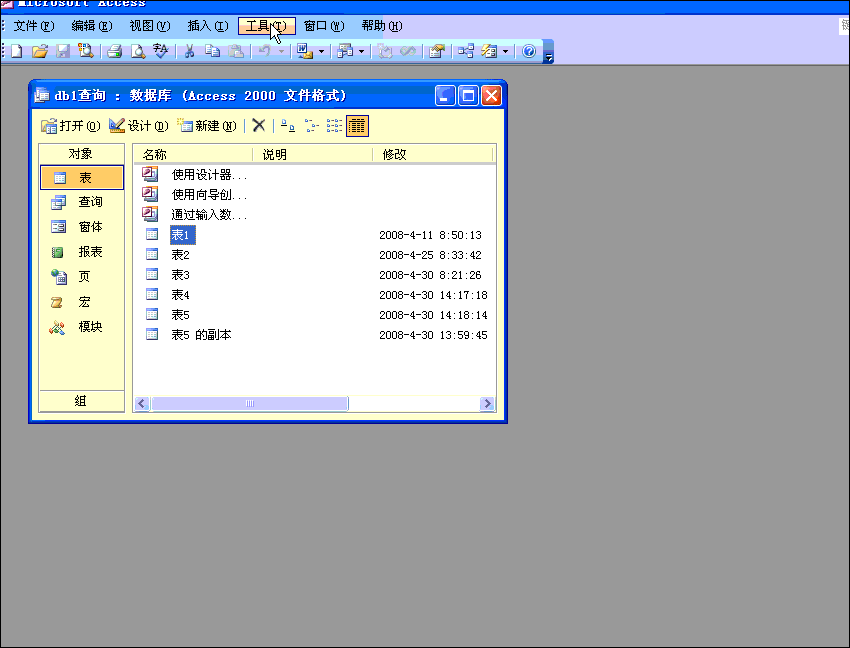Image resolution: width=850 pixels, height=648 pixels.
Task: Open the 插入(I) menu
Action: (x=208, y=26)
